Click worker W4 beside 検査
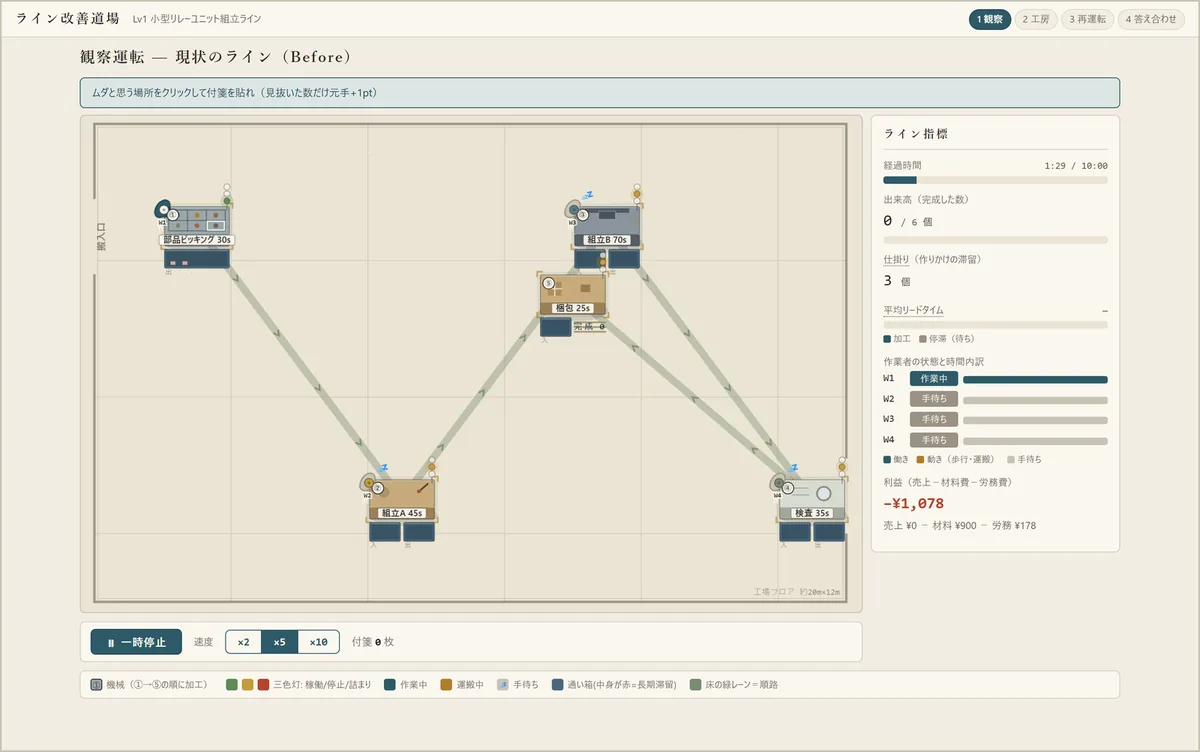 (x=778, y=484)
